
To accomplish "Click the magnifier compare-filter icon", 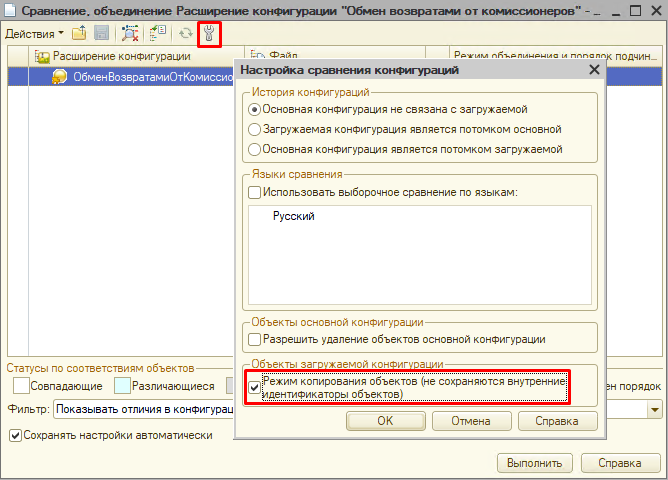I will pos(130,33).
